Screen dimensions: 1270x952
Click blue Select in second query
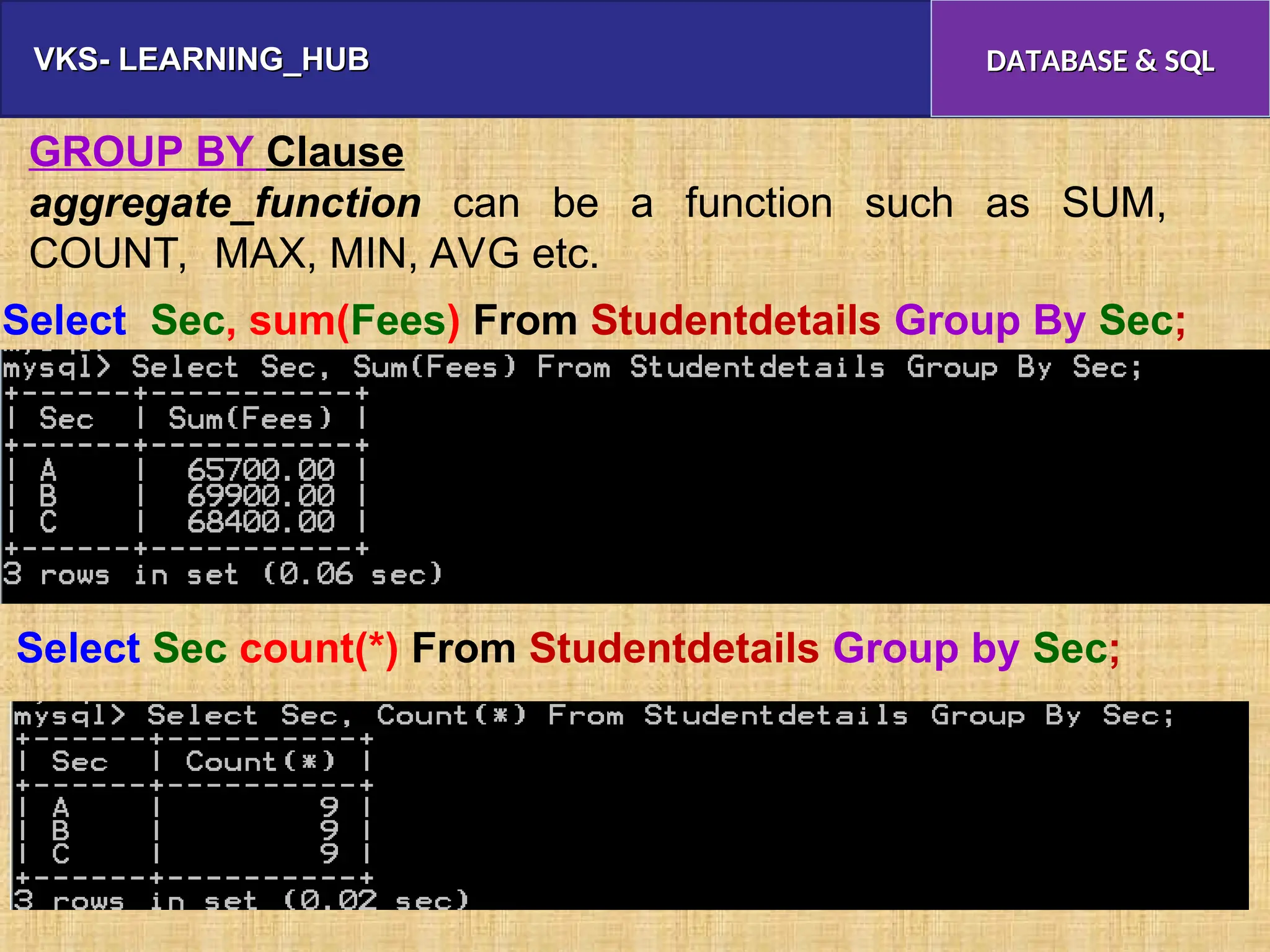pyautogui.click(x=79, y=649)
